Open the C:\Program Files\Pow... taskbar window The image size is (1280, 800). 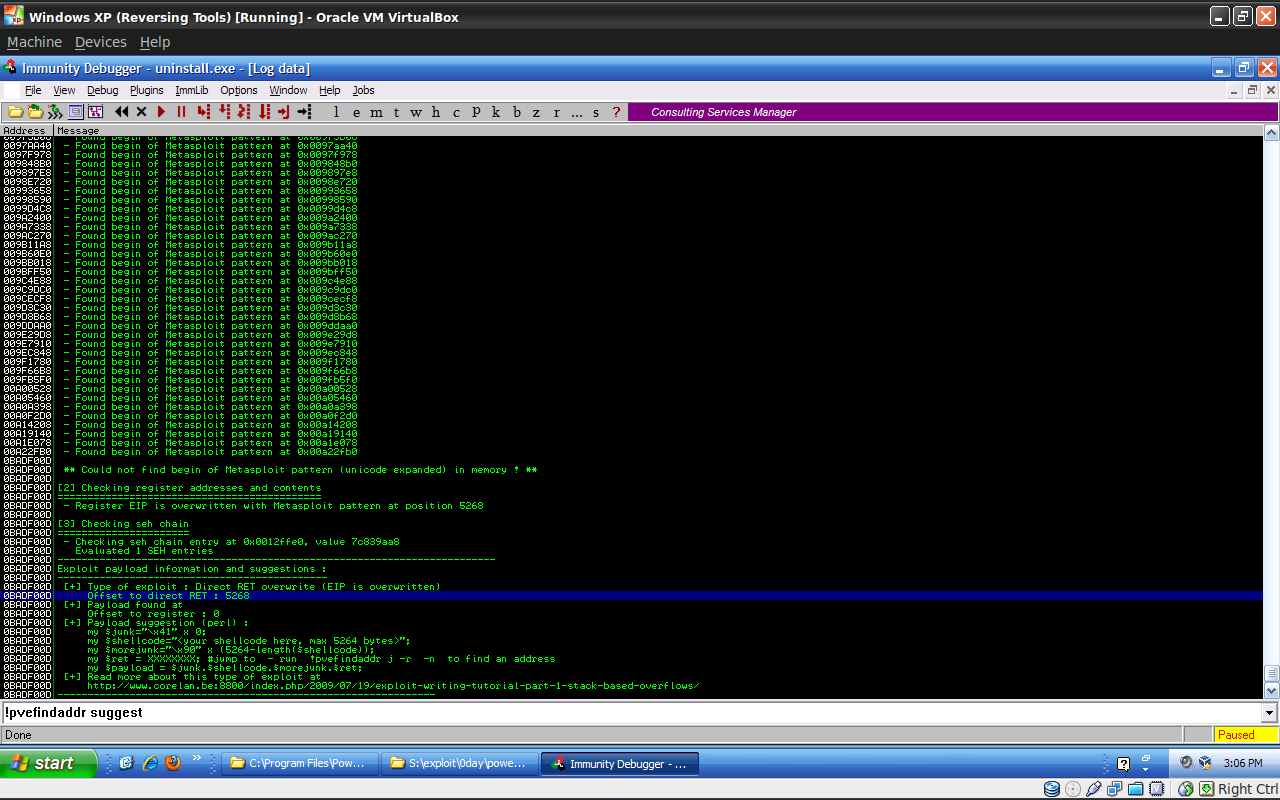(x=300, y=764)
